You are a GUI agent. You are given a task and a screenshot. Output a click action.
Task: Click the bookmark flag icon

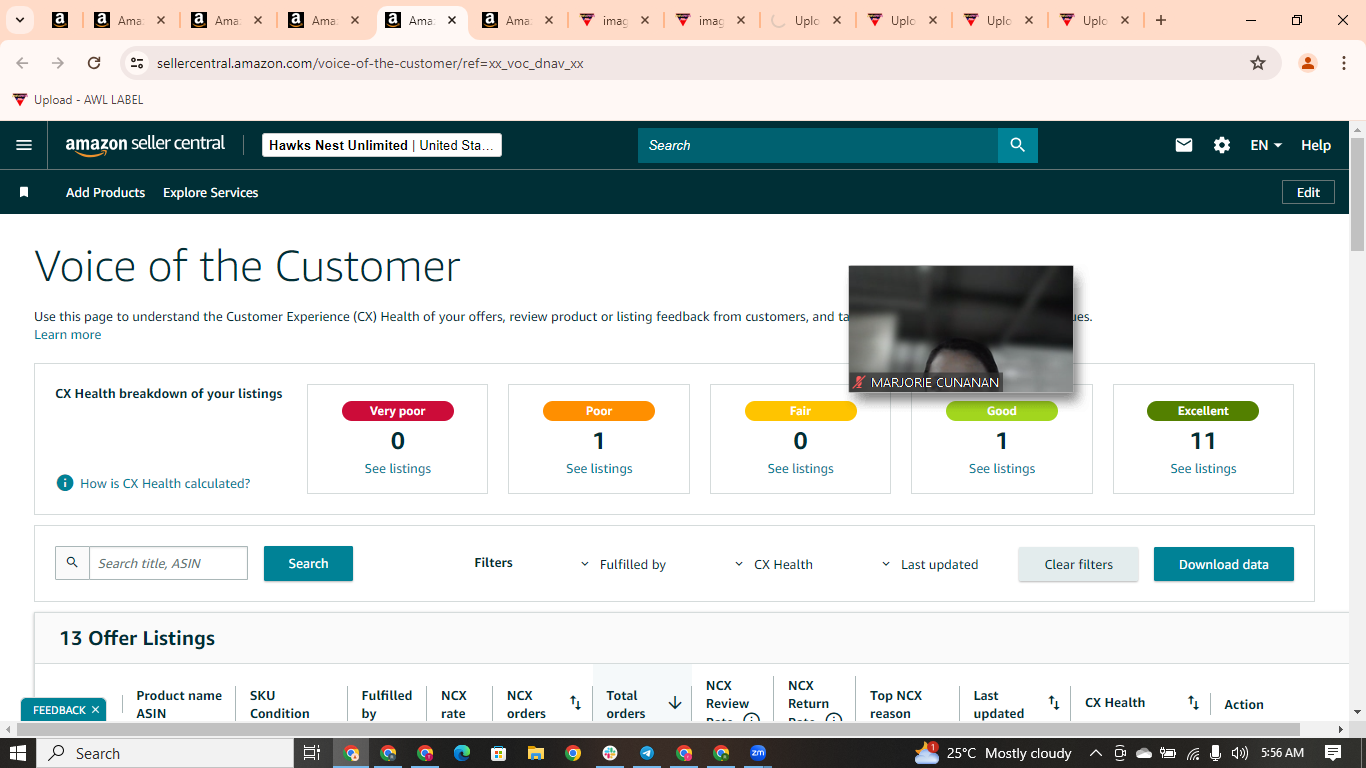[x=24, y=192]
